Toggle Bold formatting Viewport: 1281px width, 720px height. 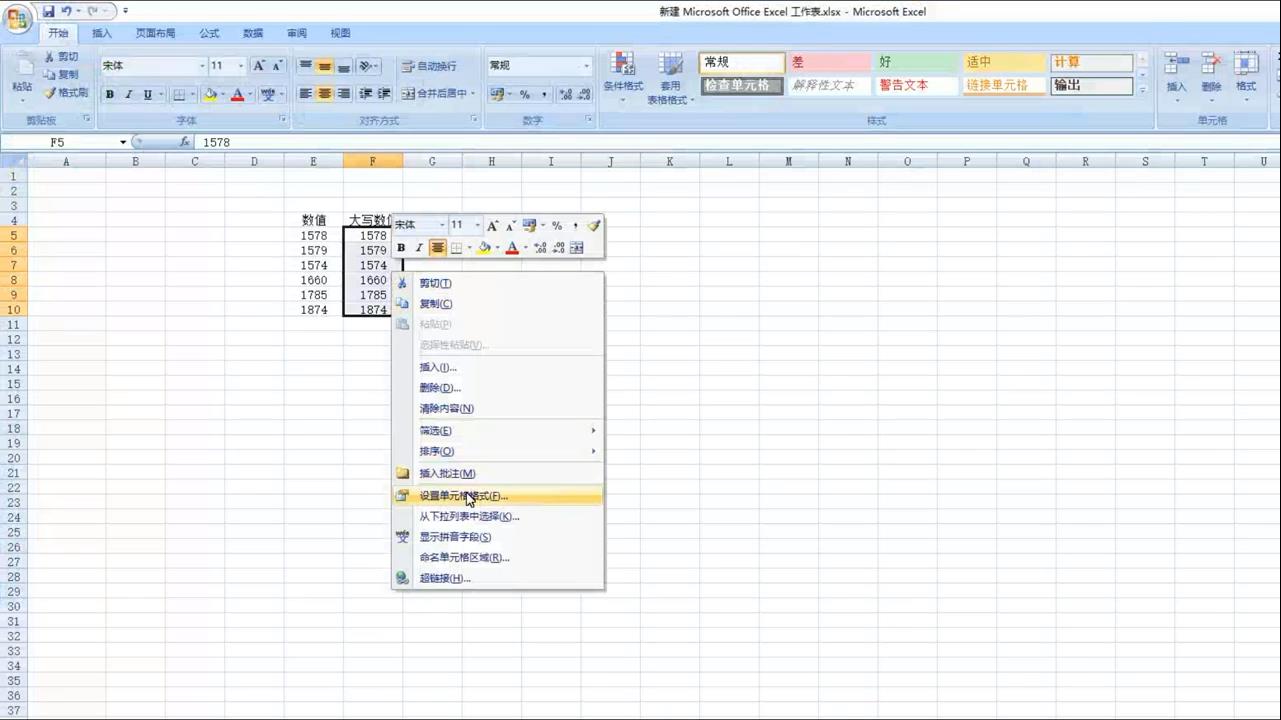[x=110, y=94]
